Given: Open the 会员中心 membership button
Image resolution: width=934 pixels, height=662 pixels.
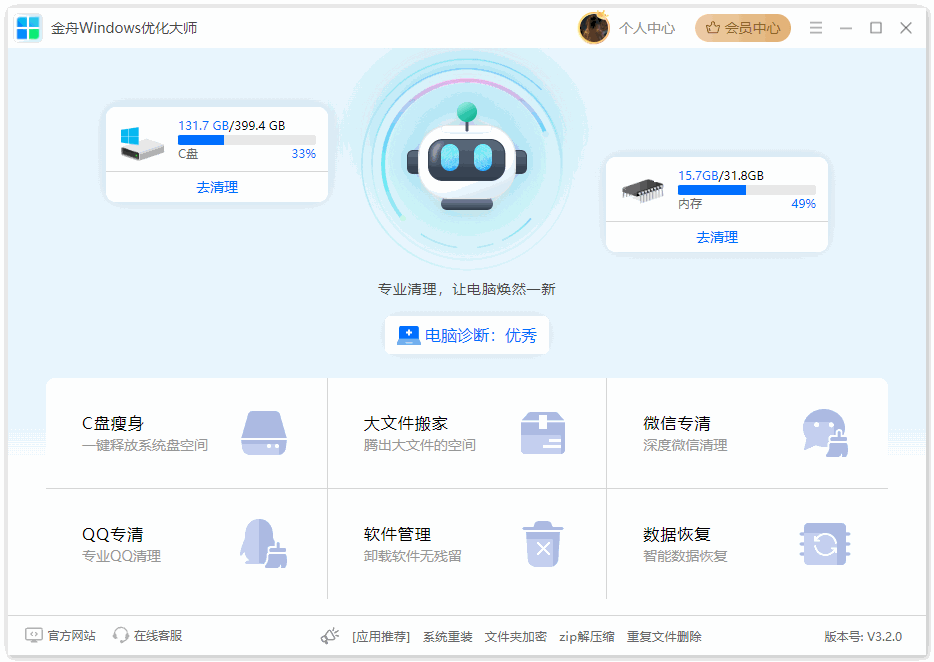Looking at the screenshot, I should [742, 28].
